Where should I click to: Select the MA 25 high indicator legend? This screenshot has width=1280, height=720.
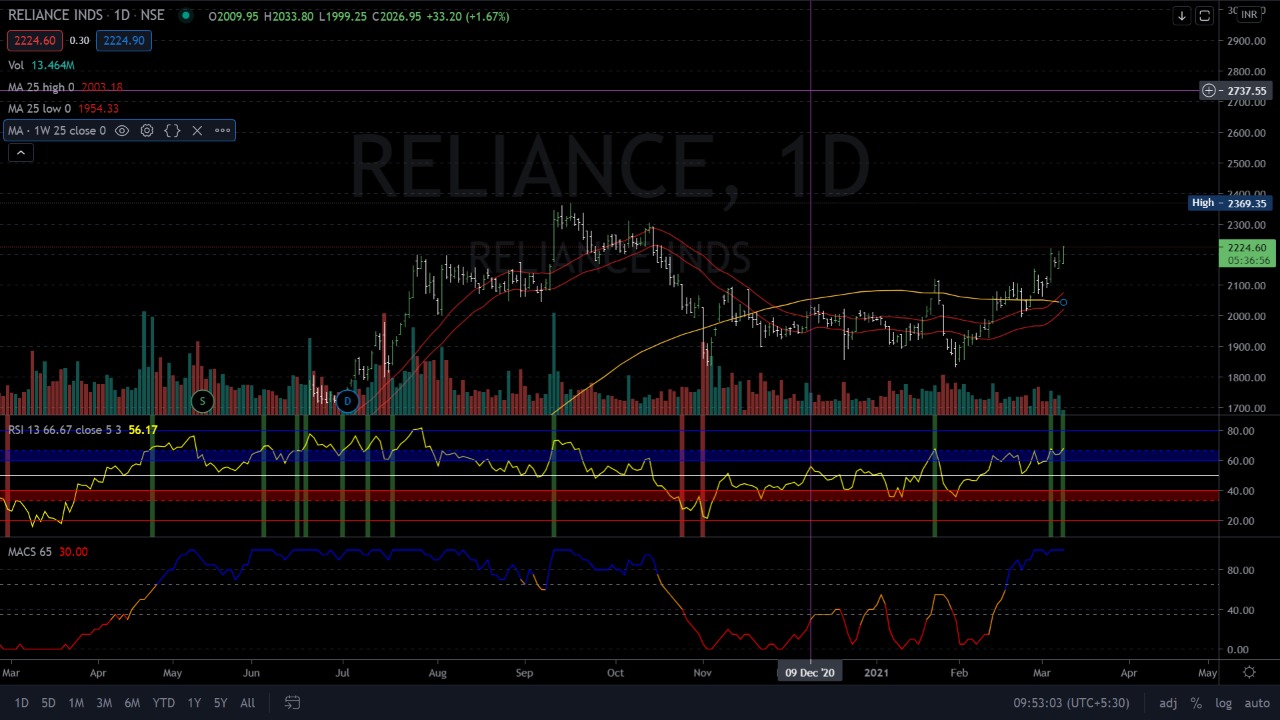pyautogui.click(x=65, y=87)
